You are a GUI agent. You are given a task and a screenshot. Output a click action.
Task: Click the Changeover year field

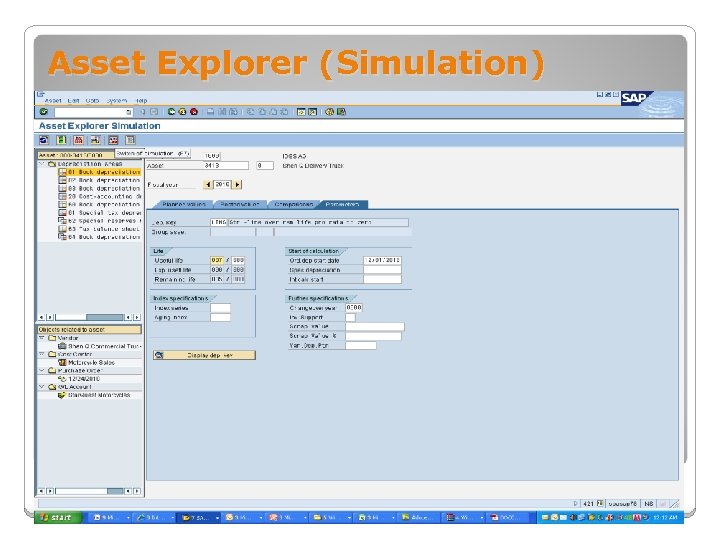pyautogui.click(x=354, y=308)
